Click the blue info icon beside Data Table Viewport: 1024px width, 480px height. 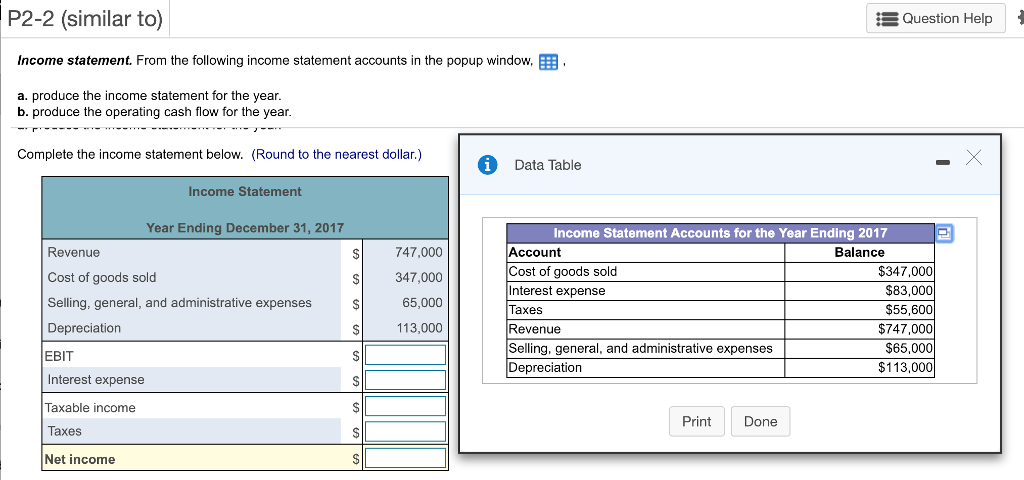click(489, 165)
